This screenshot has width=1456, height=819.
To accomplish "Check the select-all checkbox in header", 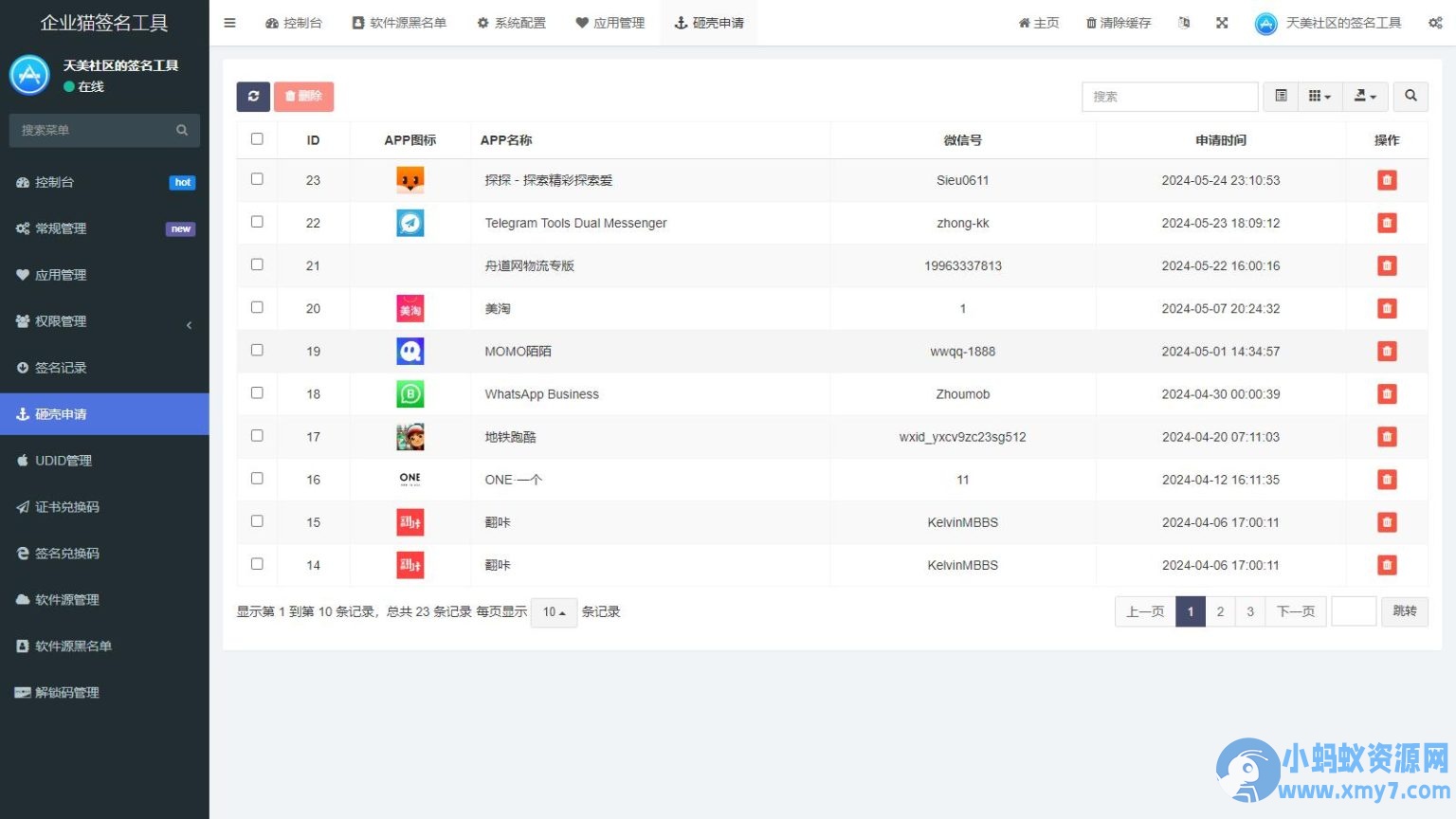I will (x=257, y=138).
